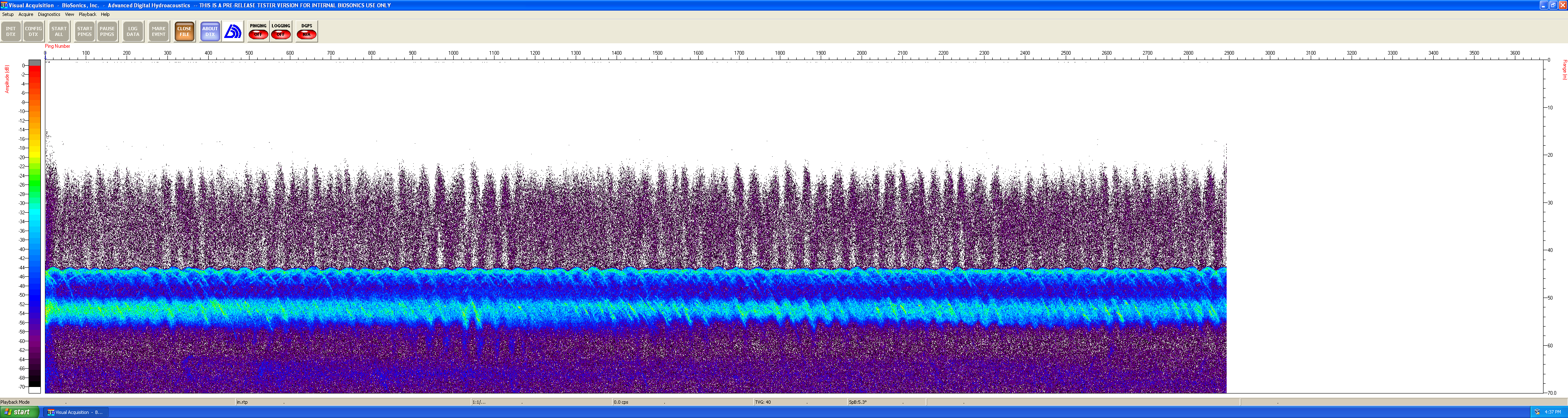Toggle the PINGING OFF indicator

click(x=258, y=32)
